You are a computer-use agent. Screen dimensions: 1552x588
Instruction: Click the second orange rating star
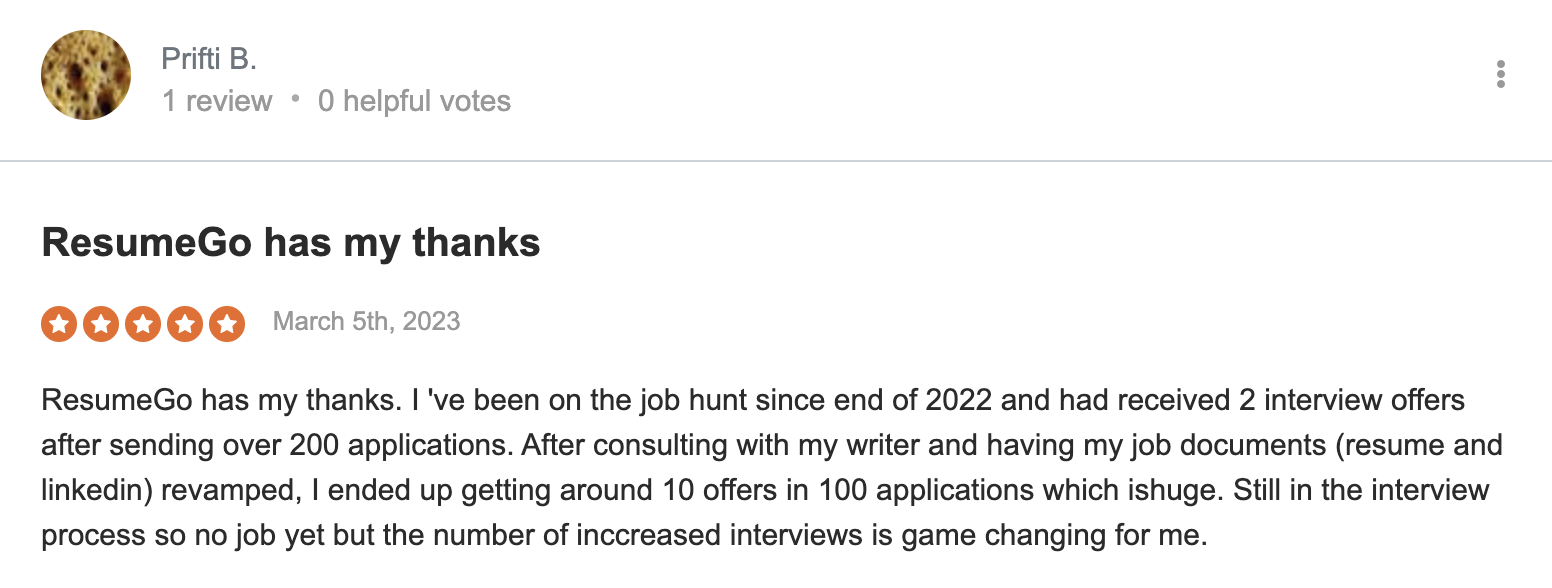101,323
